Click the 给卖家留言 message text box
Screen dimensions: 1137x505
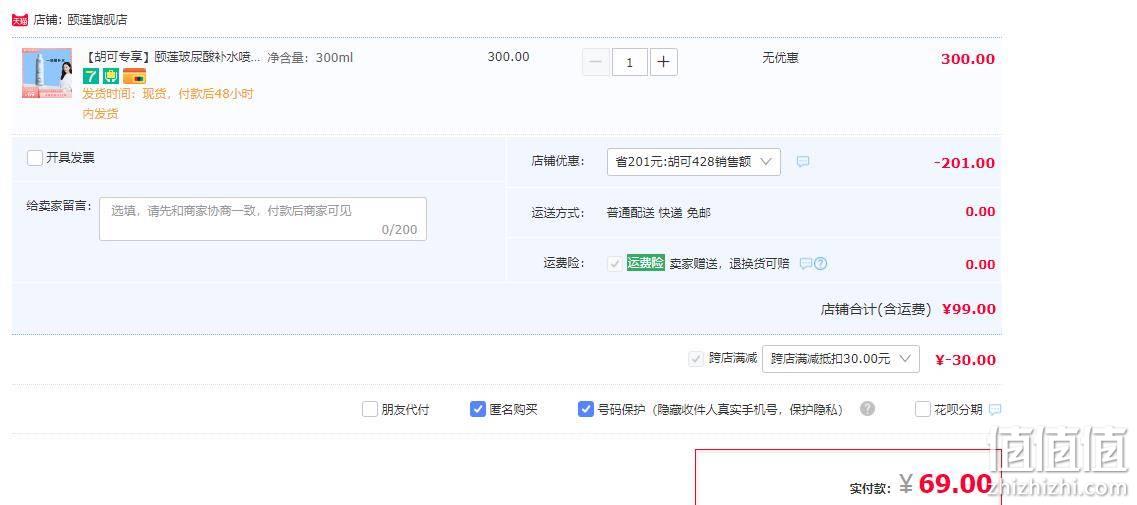(262, 219)
